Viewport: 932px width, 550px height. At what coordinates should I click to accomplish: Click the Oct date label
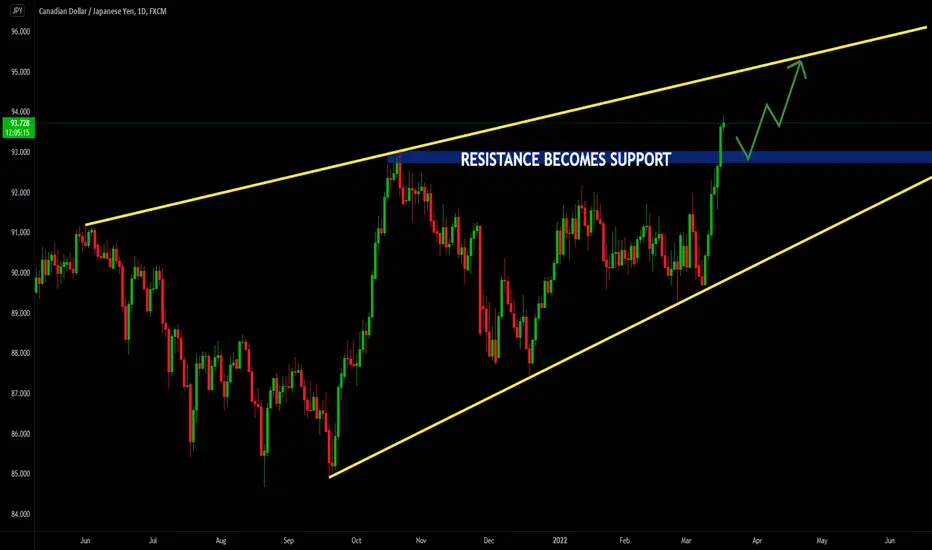point(356,540)
